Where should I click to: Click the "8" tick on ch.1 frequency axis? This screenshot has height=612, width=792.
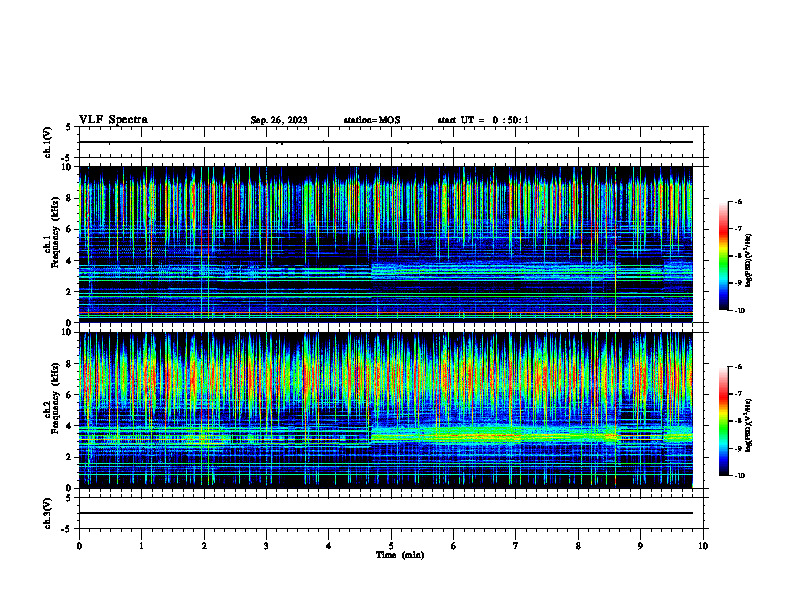tap(70, 198)
